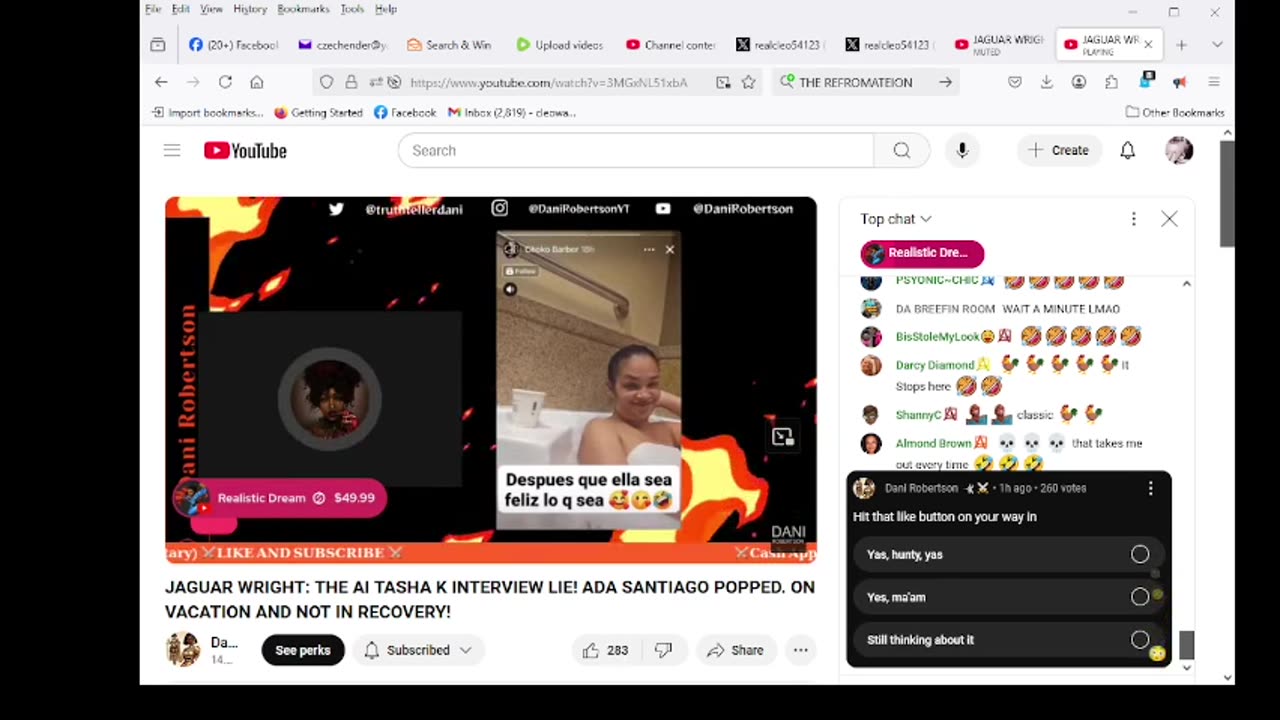Click tracking protection shield icon

pyautogui.click(x=327, y=82)
